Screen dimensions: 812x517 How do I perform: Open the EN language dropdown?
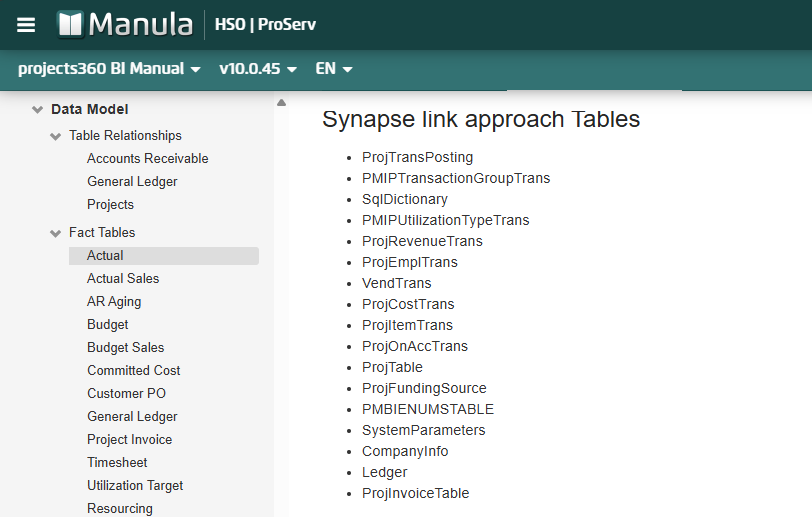pos(334,69)
